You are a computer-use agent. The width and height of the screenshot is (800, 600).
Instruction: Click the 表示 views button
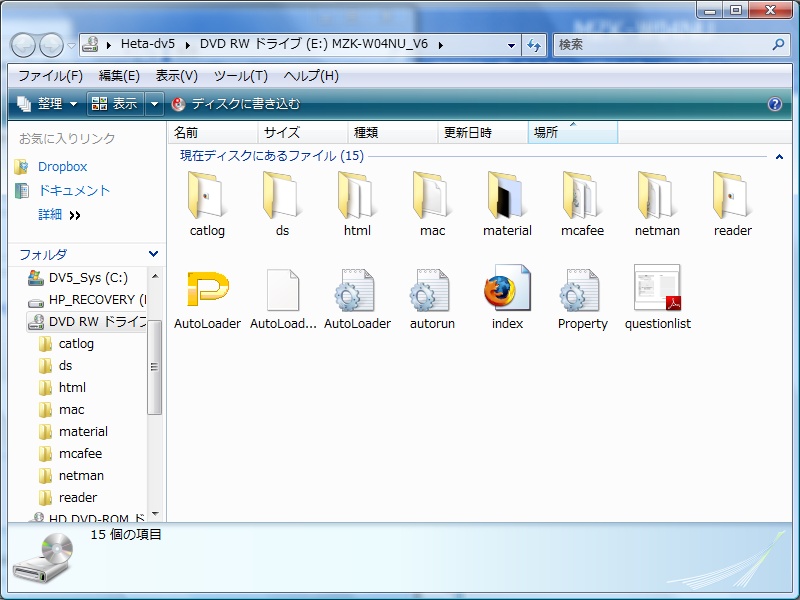115,104
